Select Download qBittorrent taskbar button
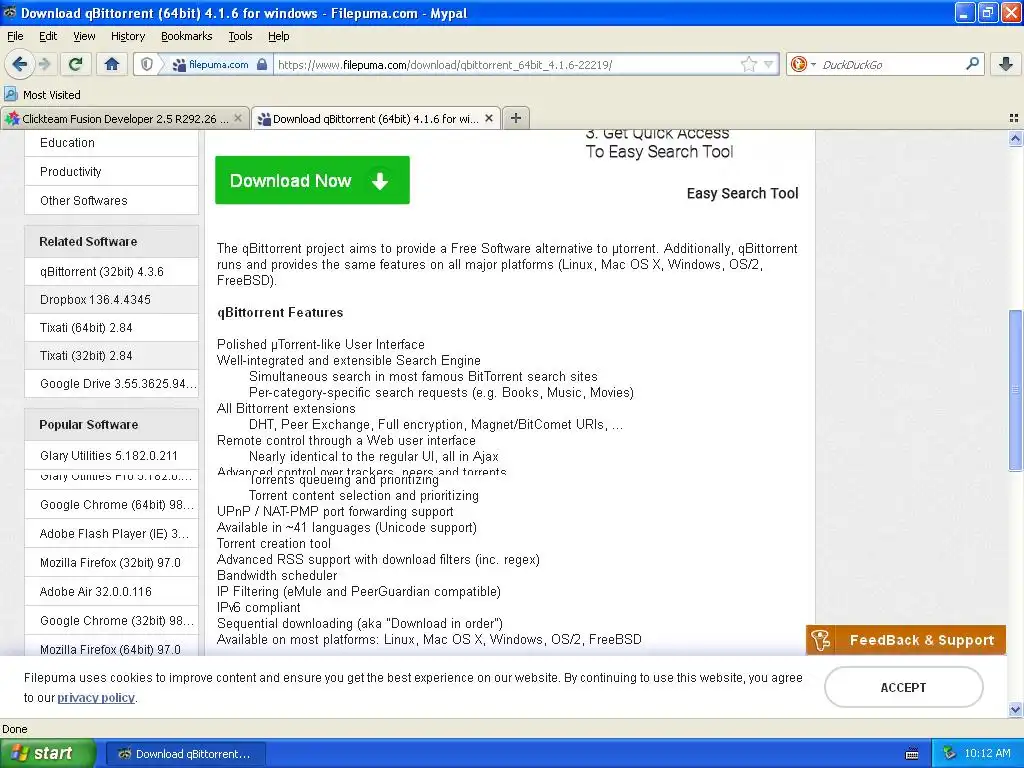This screenshot has height=768, width=1024. point(185,754)
